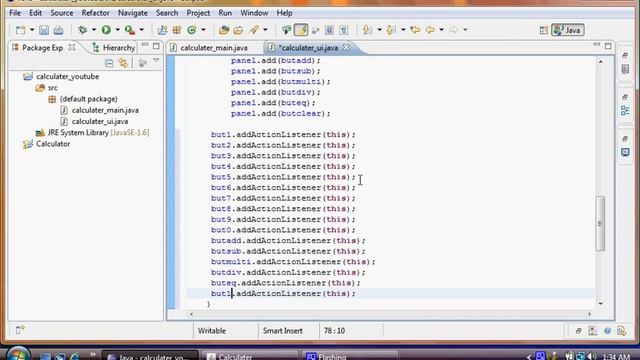Toggle block selection mode icon

pyautogui.click(x=329, y=30)
